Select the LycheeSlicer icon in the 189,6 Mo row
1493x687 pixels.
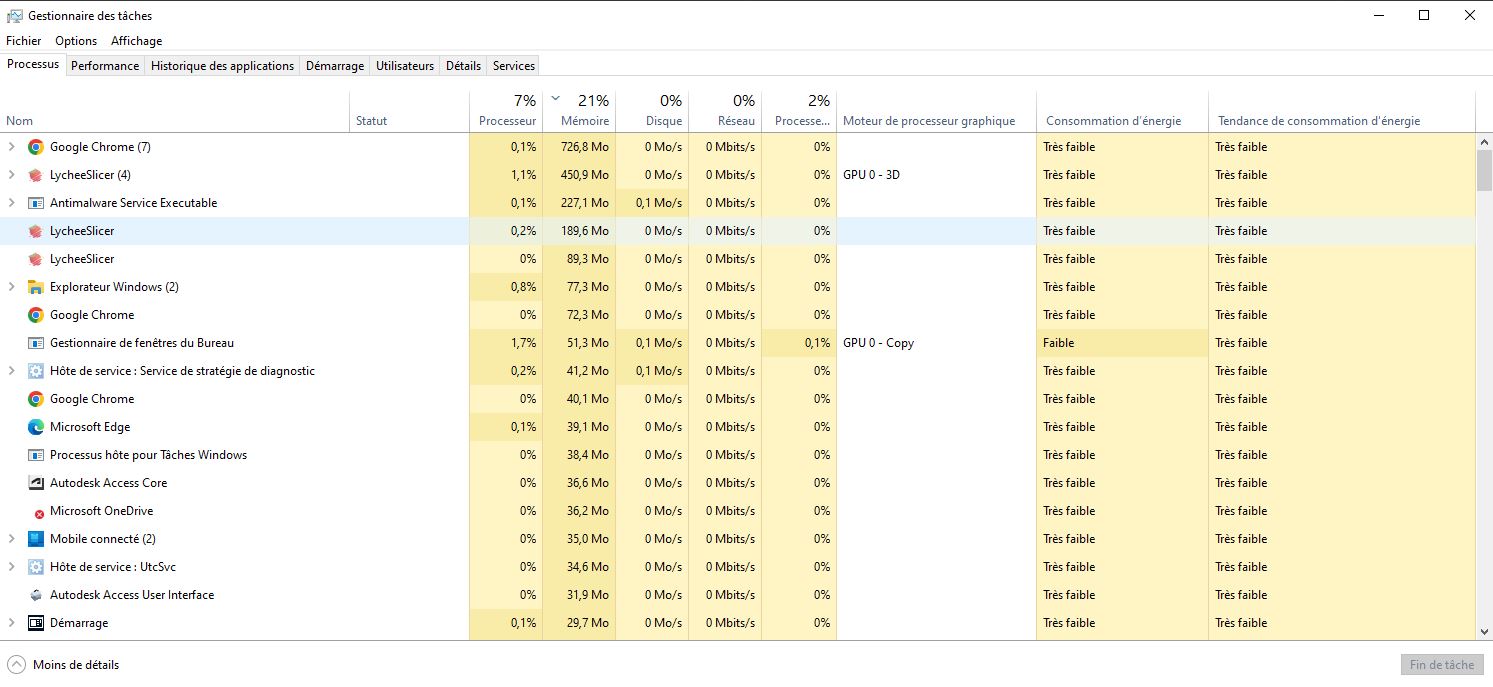pos(35,231)
